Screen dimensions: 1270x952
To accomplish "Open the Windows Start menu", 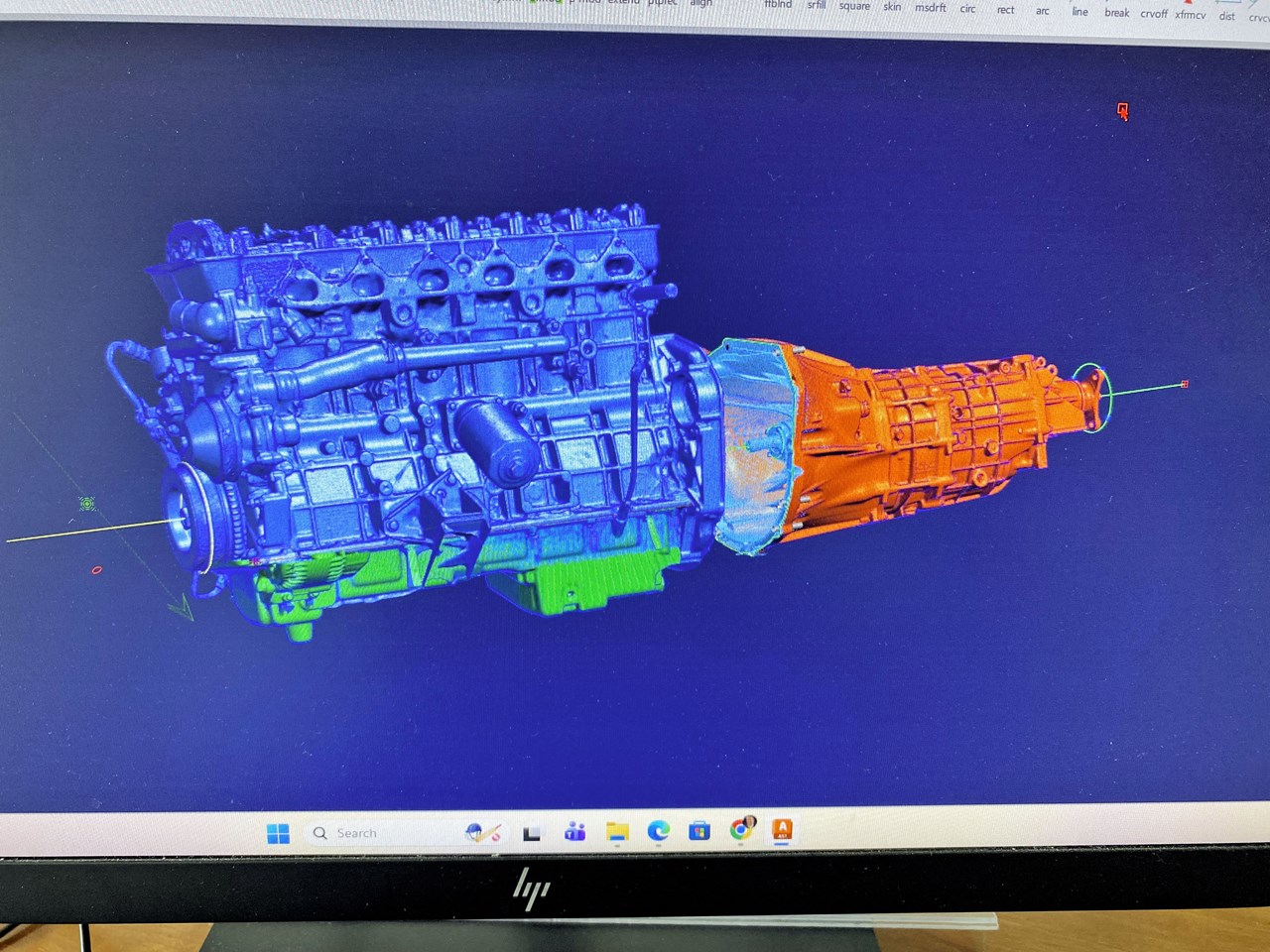I will [x=278, y=833].
